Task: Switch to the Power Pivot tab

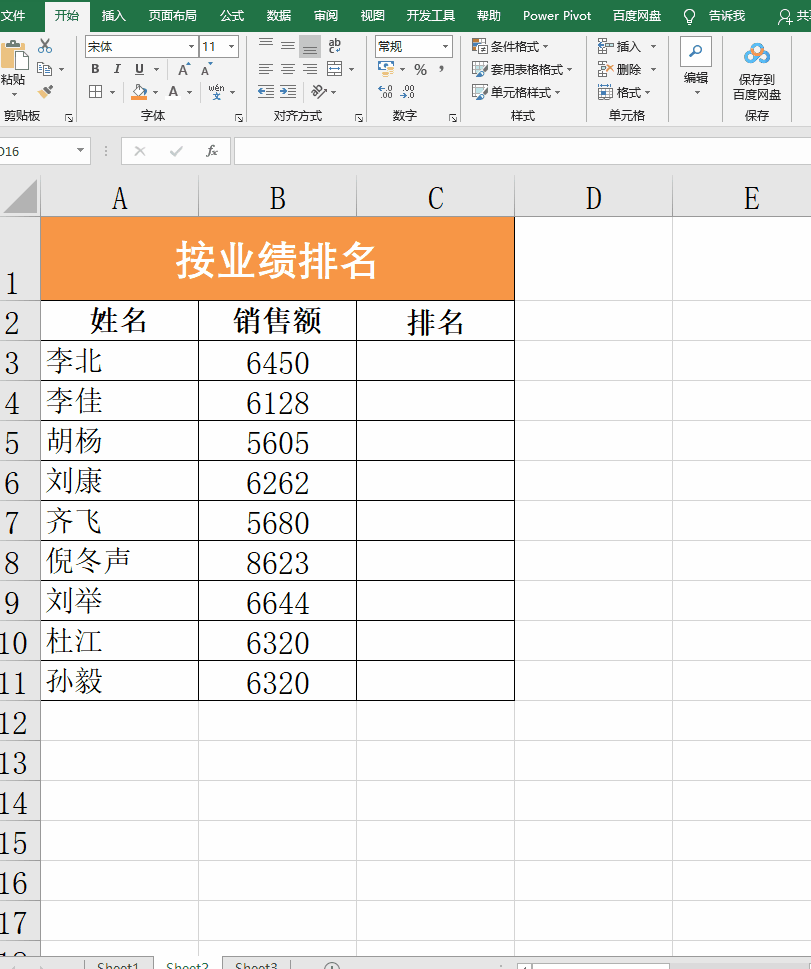Action: click(557, 15)
